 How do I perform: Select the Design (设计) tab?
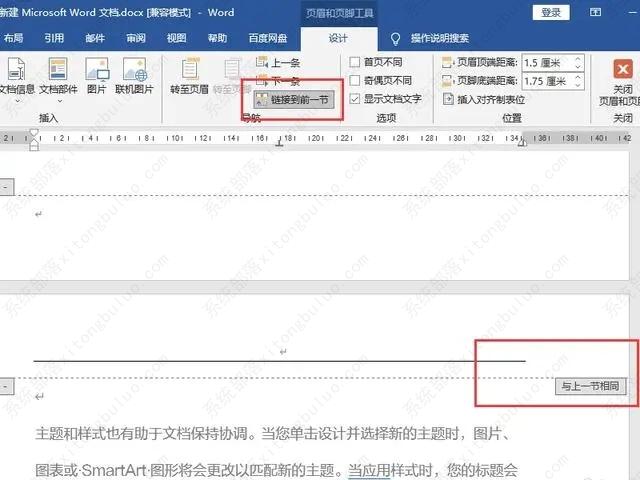click(x=338, y=38)
